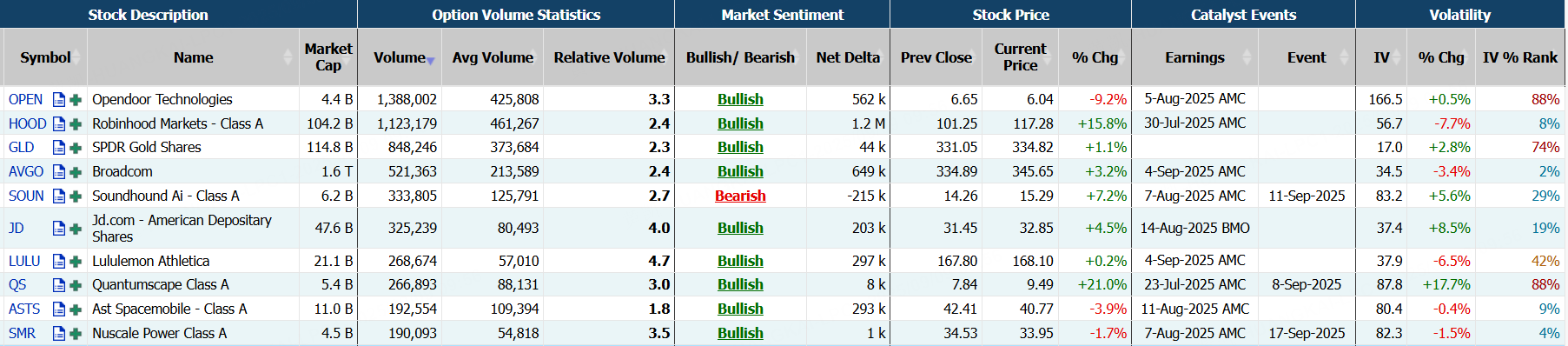Viewport: 1568px width, 346px height.
Task: Click the Relative Volume column header
Action: 609,57
